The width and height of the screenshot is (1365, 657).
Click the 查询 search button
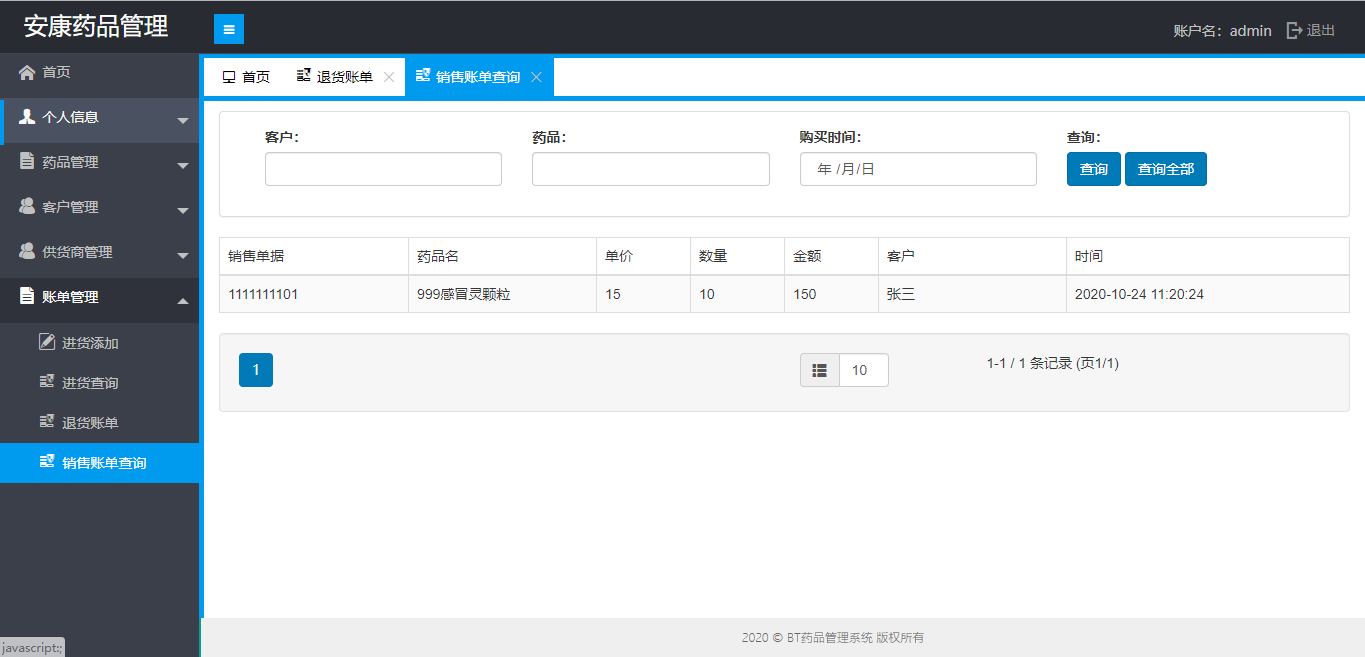click(x=1094, y=169)
